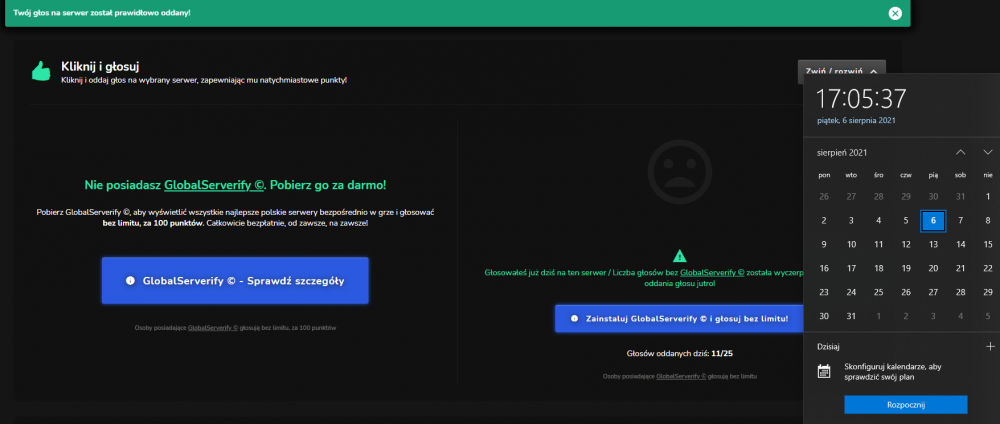Open GlobalServerify link below the vote counter
Viewport: 1000px width, 424px height.
[680, 376]
